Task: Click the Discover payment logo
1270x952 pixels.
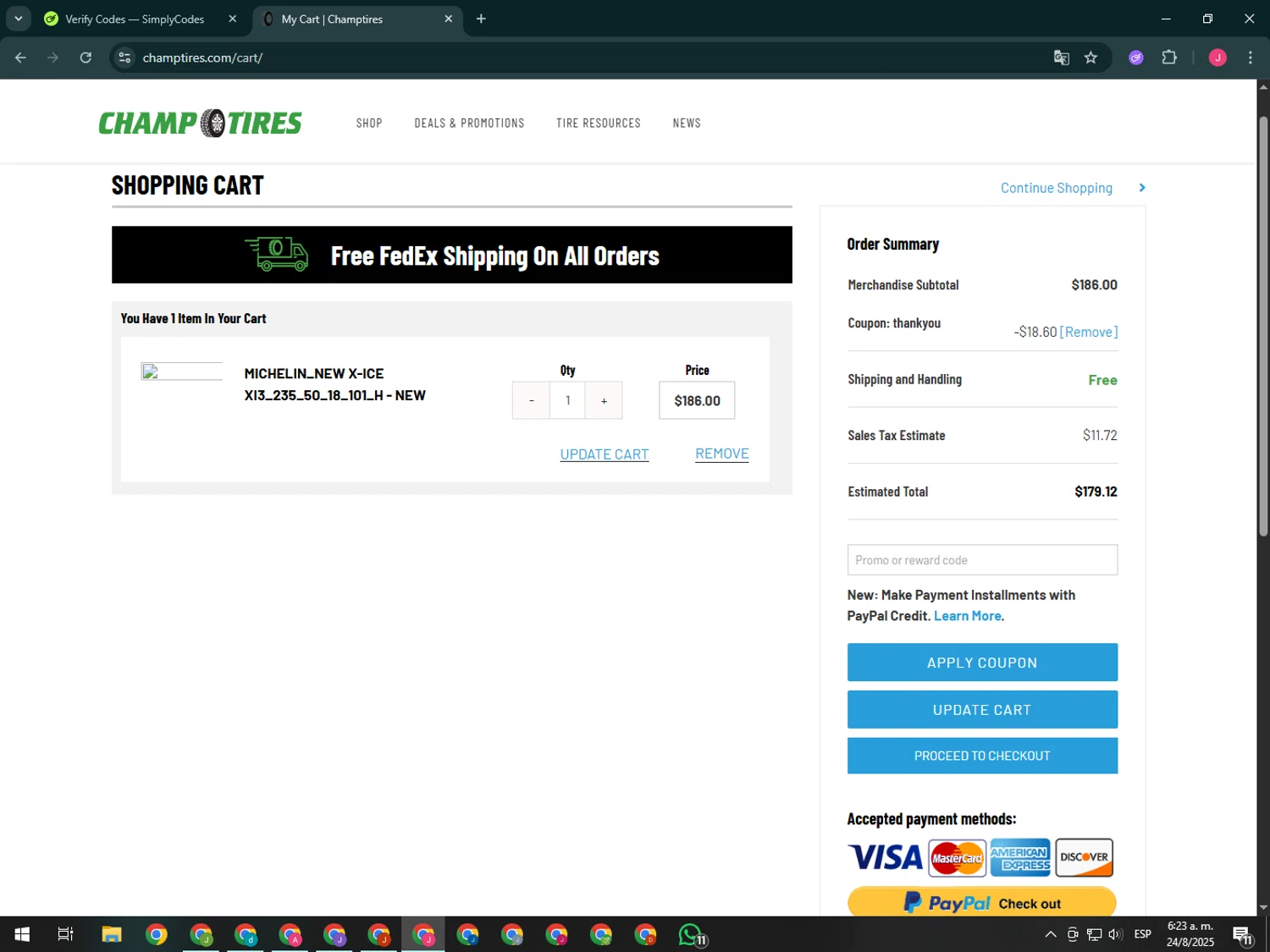Action: [1085, 858]
